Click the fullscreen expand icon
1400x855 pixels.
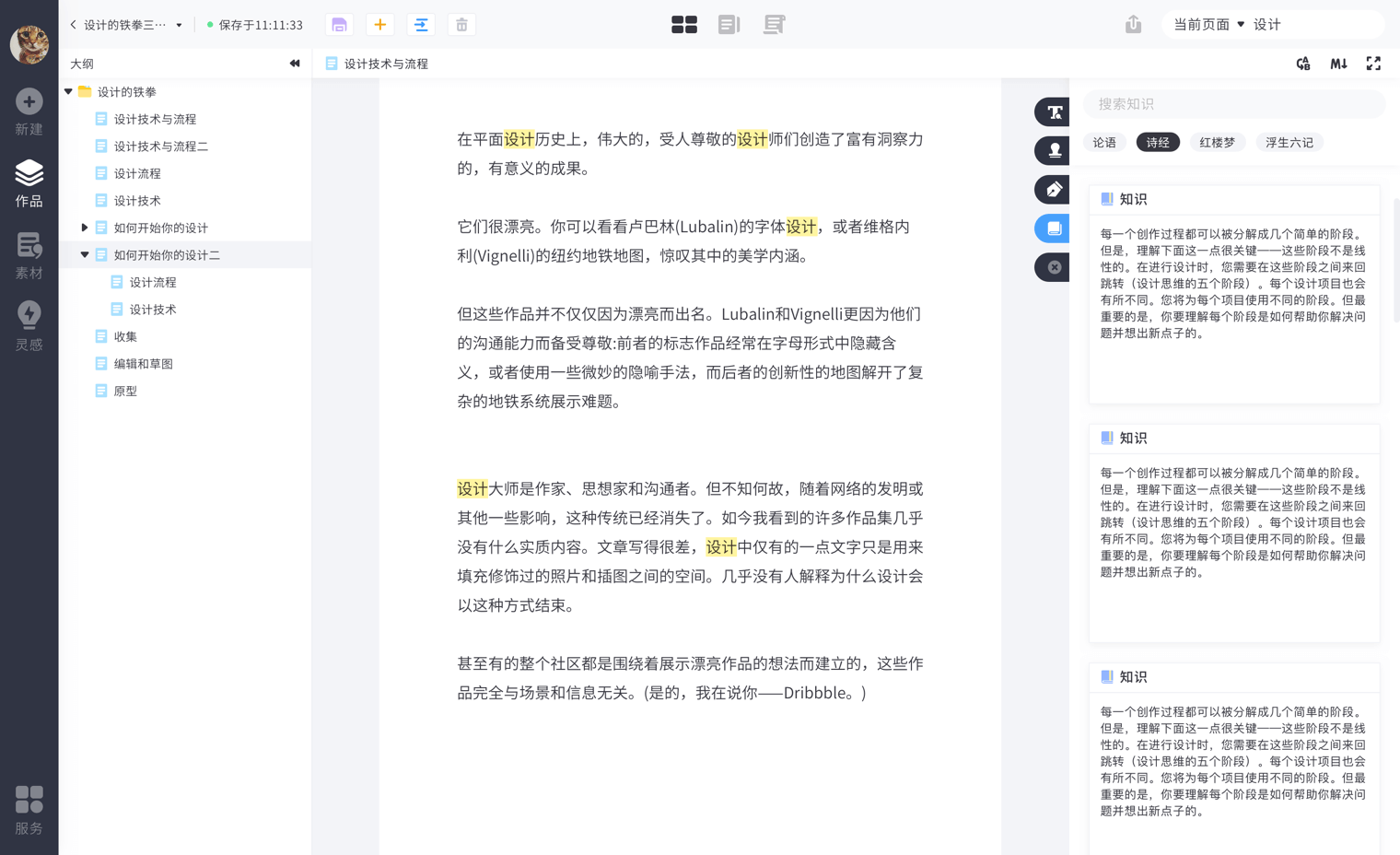coord(1373,64)
